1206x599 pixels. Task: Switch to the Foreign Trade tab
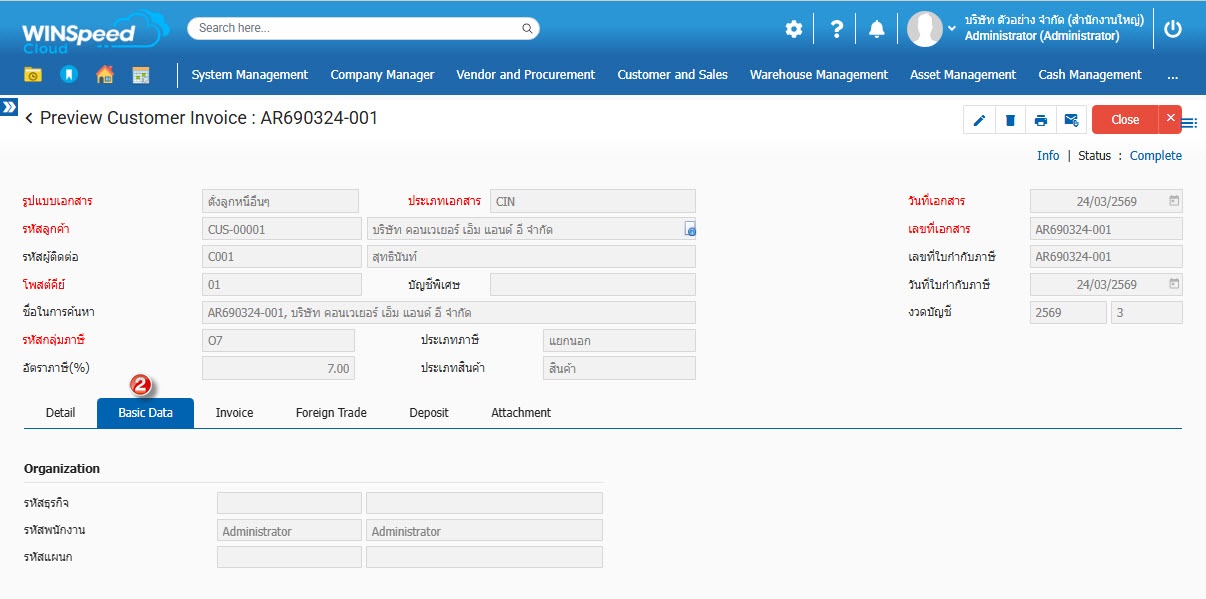tap(331, 413)
